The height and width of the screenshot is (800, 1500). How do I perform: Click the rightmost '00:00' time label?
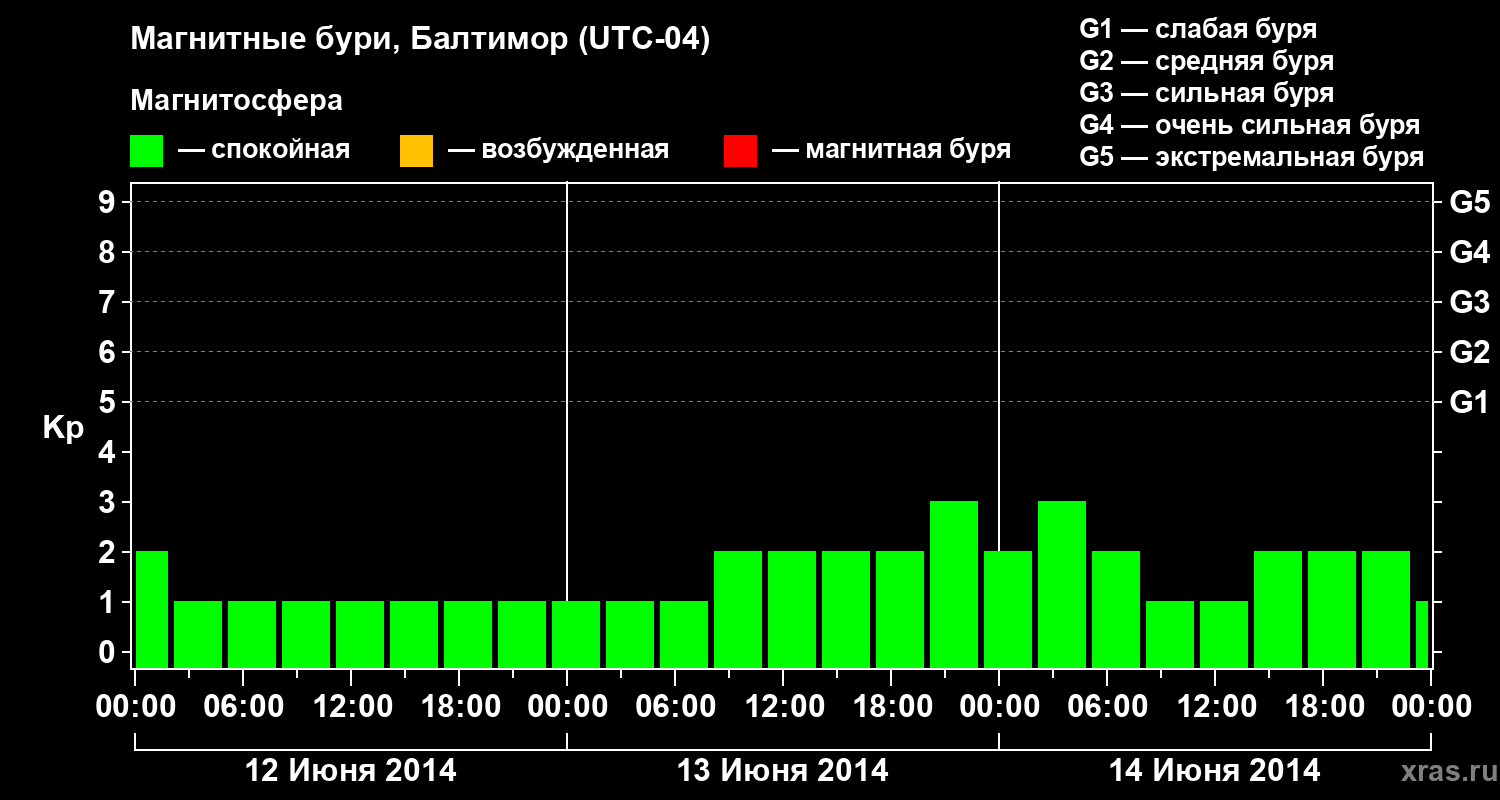[x=1431, y=707]
